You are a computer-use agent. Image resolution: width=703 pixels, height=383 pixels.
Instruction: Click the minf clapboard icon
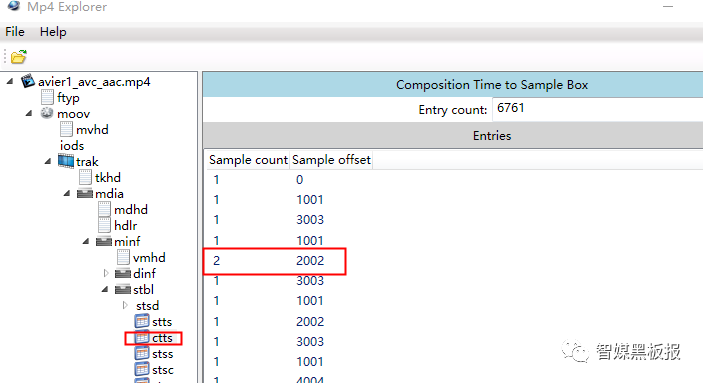click(104, 241)
